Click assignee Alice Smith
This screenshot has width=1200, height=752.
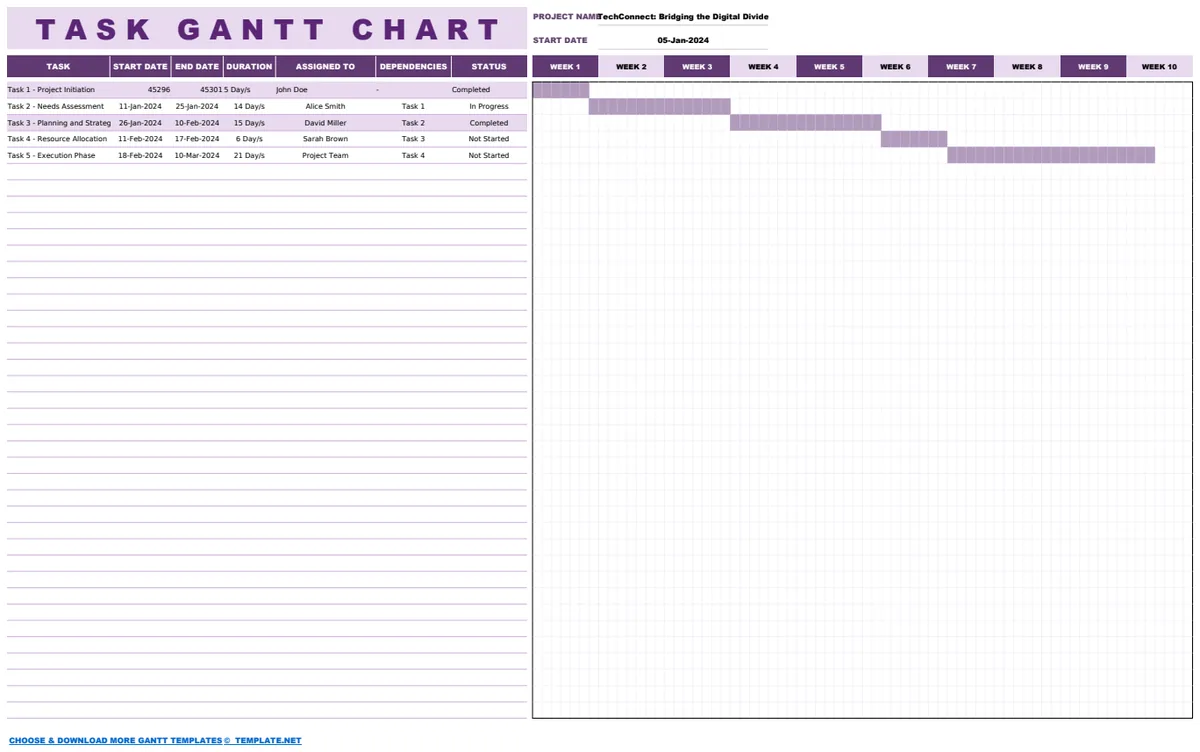(x=326, y=106)
